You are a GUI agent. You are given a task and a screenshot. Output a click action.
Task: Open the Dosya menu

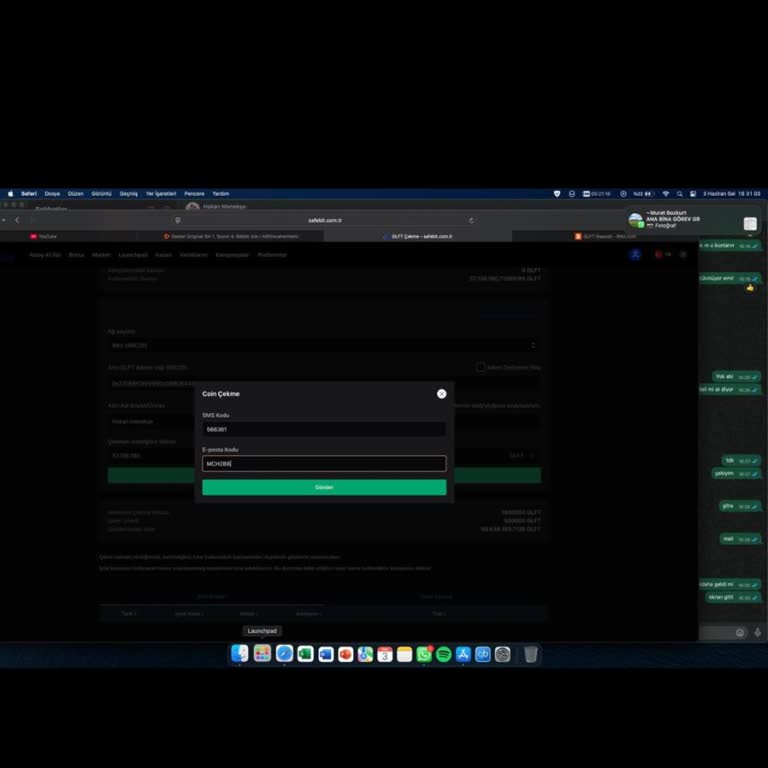click(52, 193)
